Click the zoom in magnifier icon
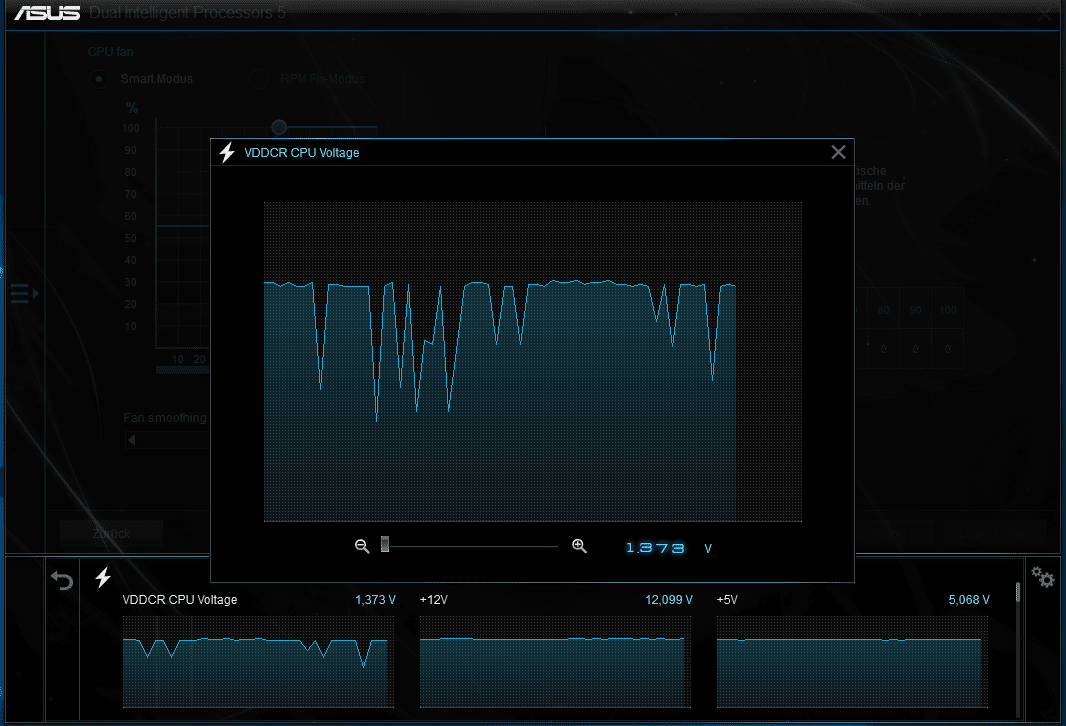This screenshot has width=1066, height=726. point(579,546)
